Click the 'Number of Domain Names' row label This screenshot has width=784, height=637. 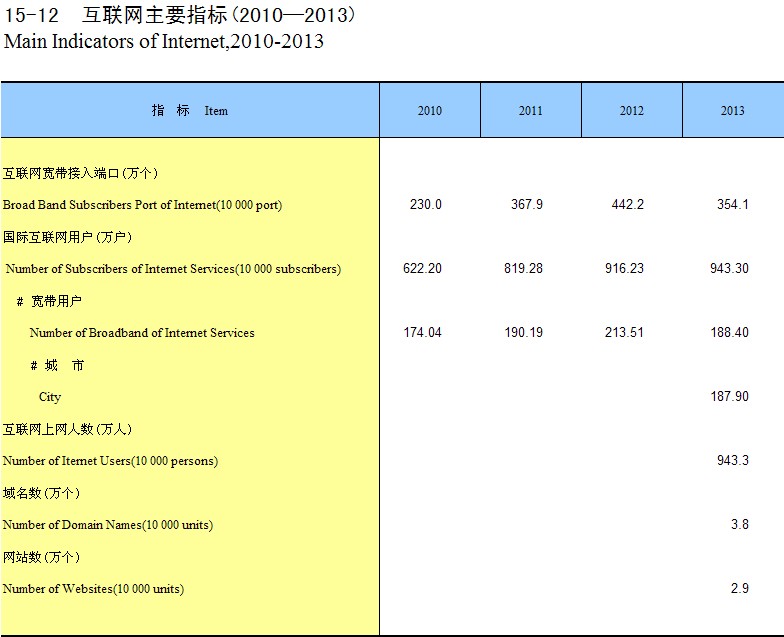[108, 525]
